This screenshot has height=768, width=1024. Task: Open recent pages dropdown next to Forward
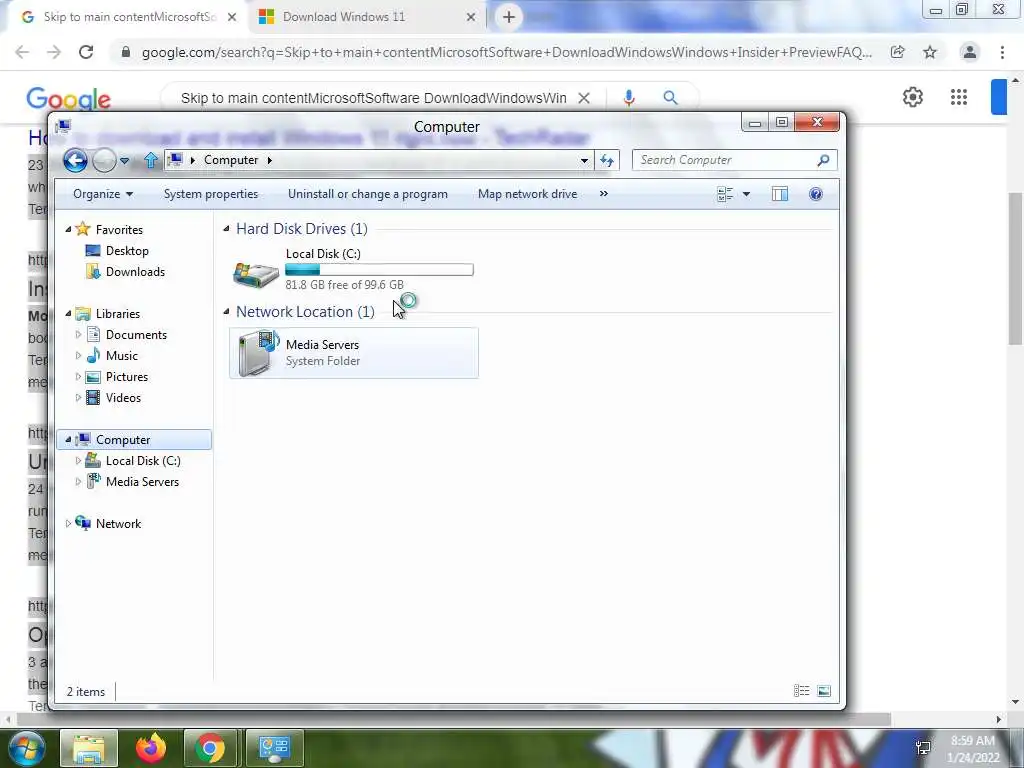point(124,161)
